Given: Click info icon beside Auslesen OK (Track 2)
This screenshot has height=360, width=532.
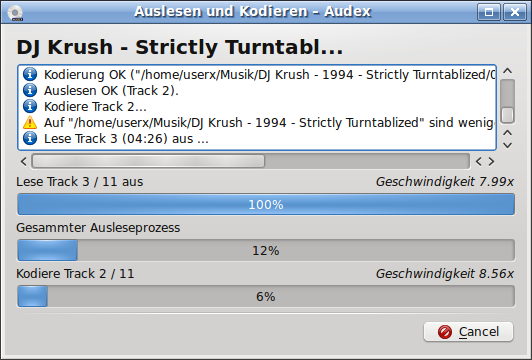Looking at the screenshot, I should (x=30, y=90).
